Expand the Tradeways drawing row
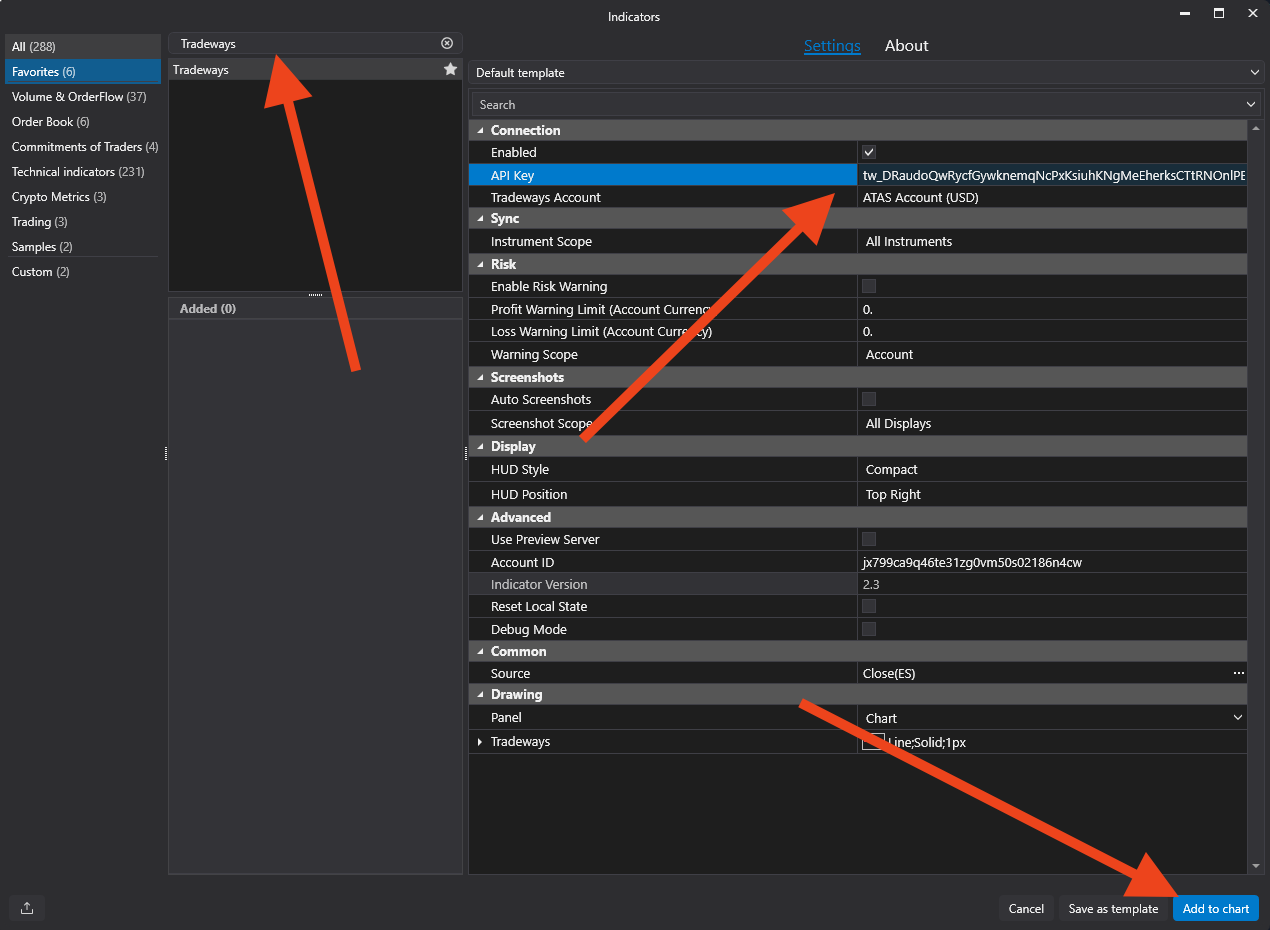The height and width of the screenshot is (930, 1270). click(480, 742)
